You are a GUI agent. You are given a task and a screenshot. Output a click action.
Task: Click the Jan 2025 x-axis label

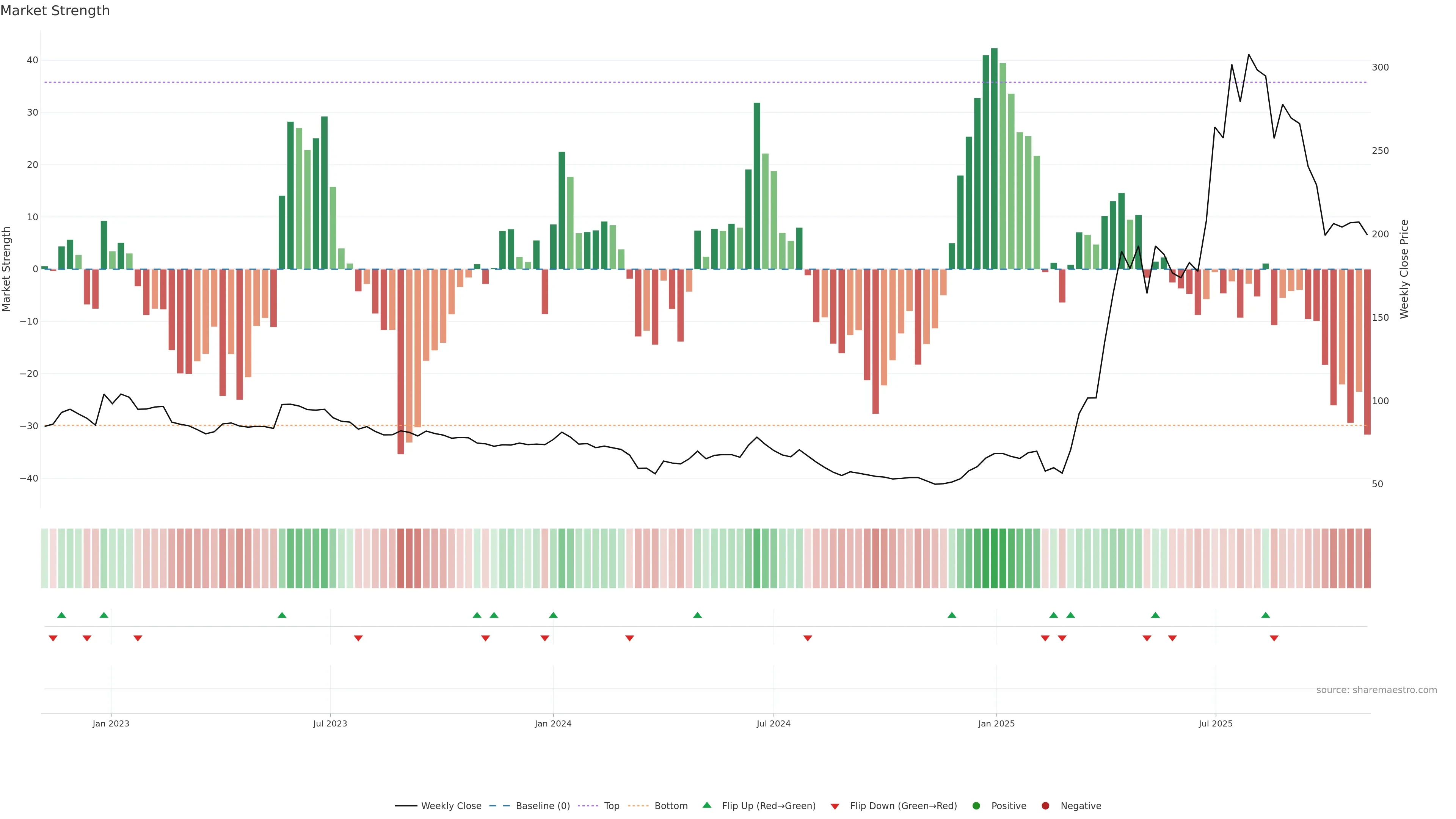[x=996, y=723]
